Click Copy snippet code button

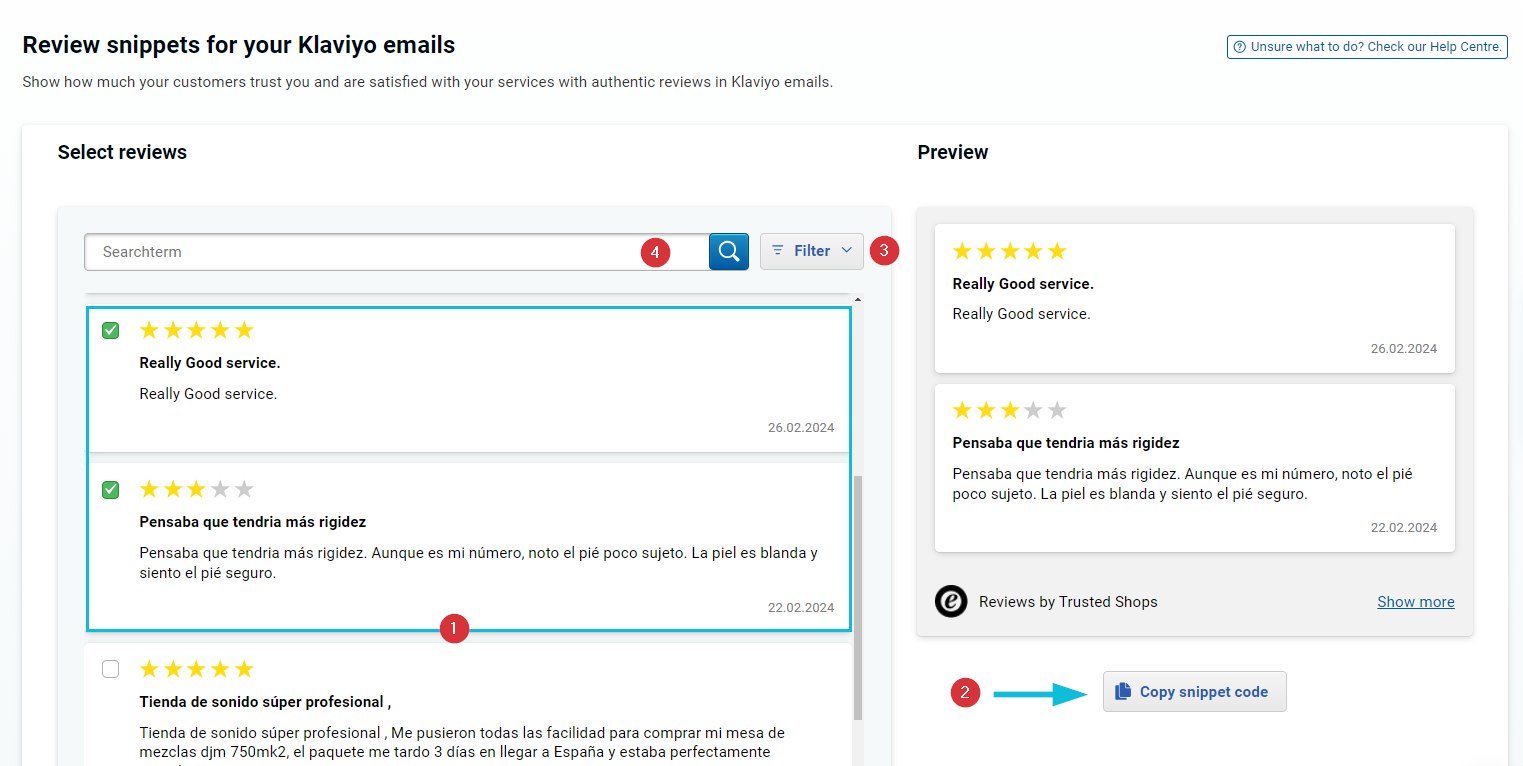click(1195, 692)
